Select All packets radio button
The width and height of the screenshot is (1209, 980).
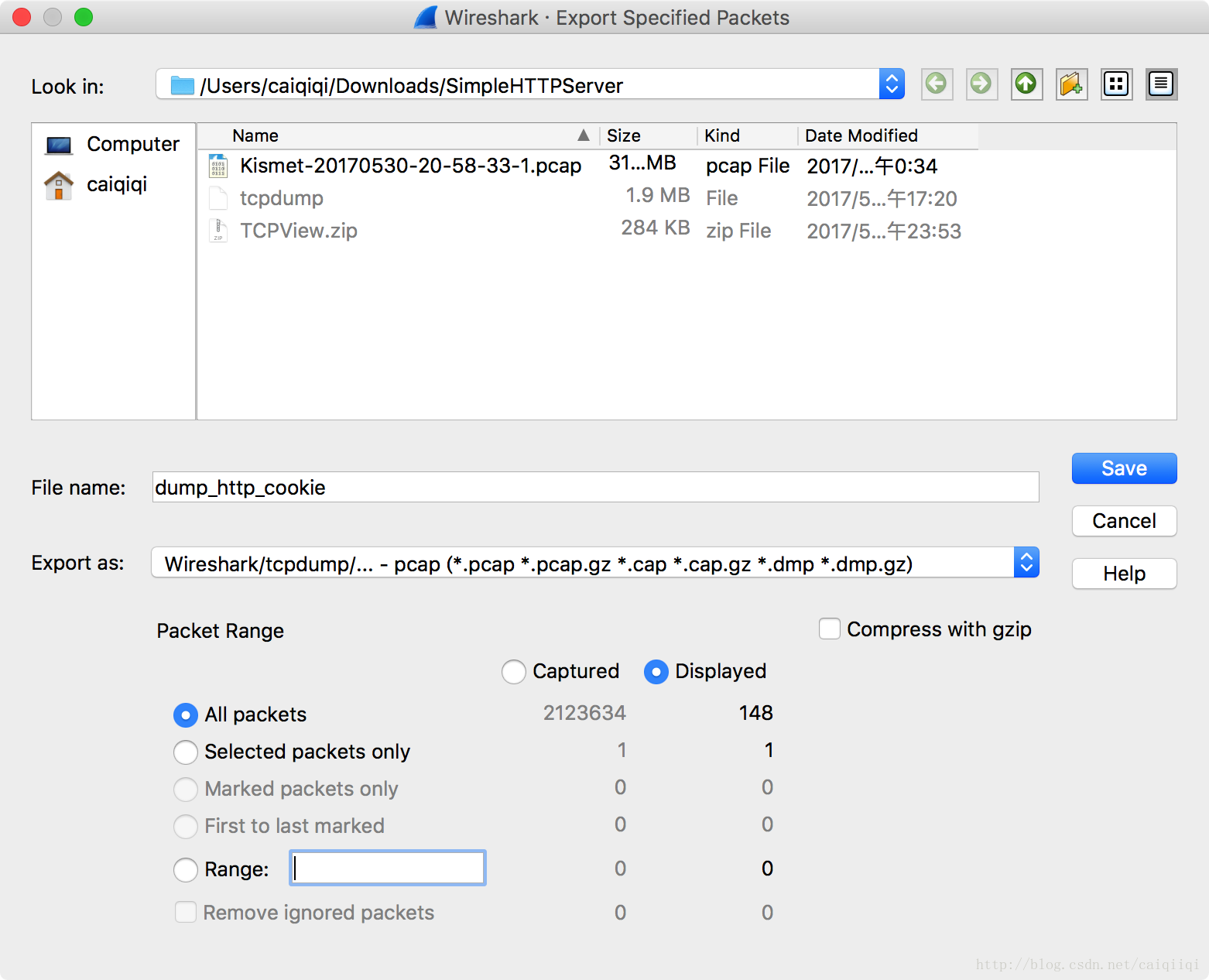(186, 715)
